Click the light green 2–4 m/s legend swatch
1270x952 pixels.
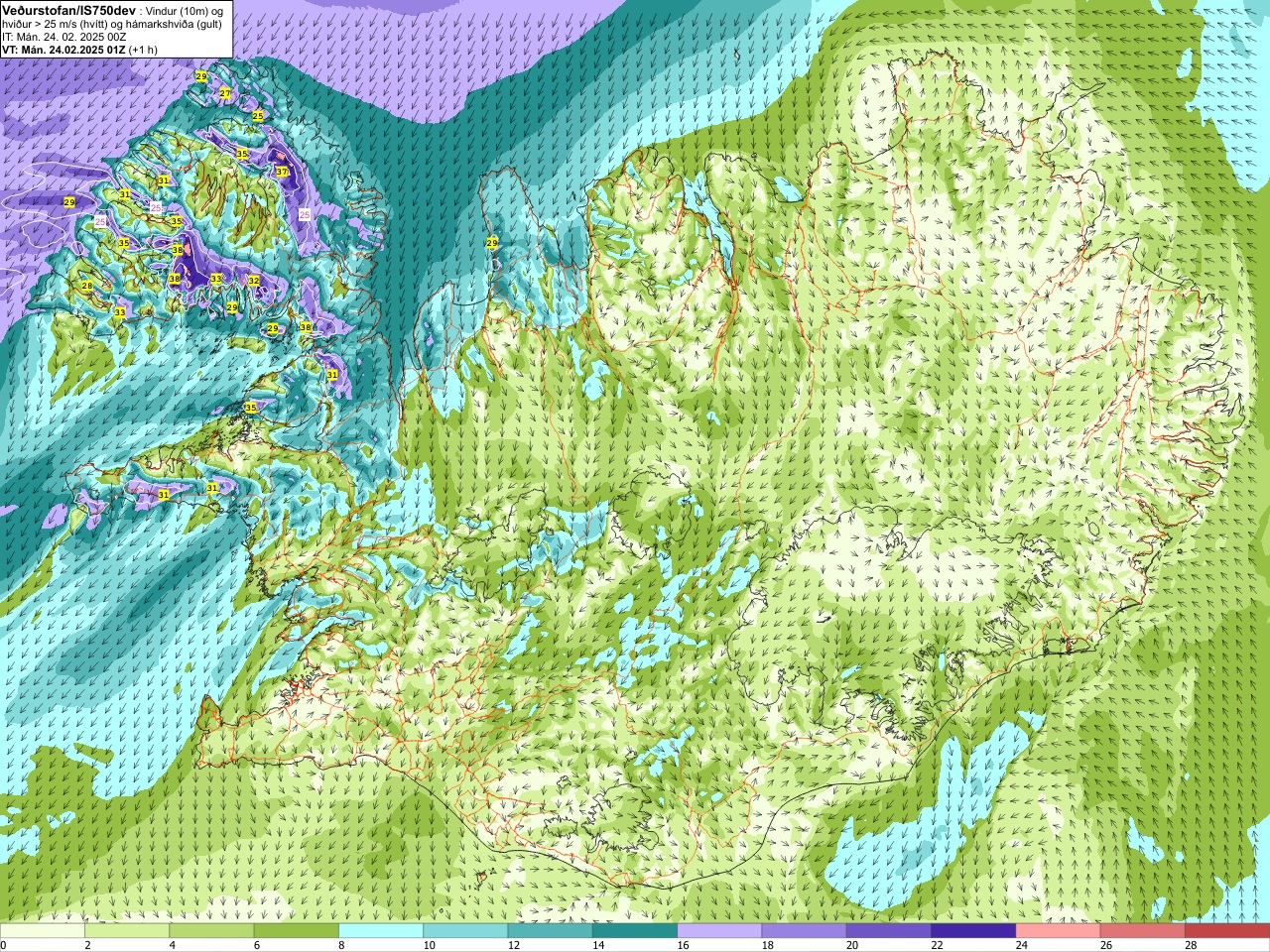click(x=128, y=931)
